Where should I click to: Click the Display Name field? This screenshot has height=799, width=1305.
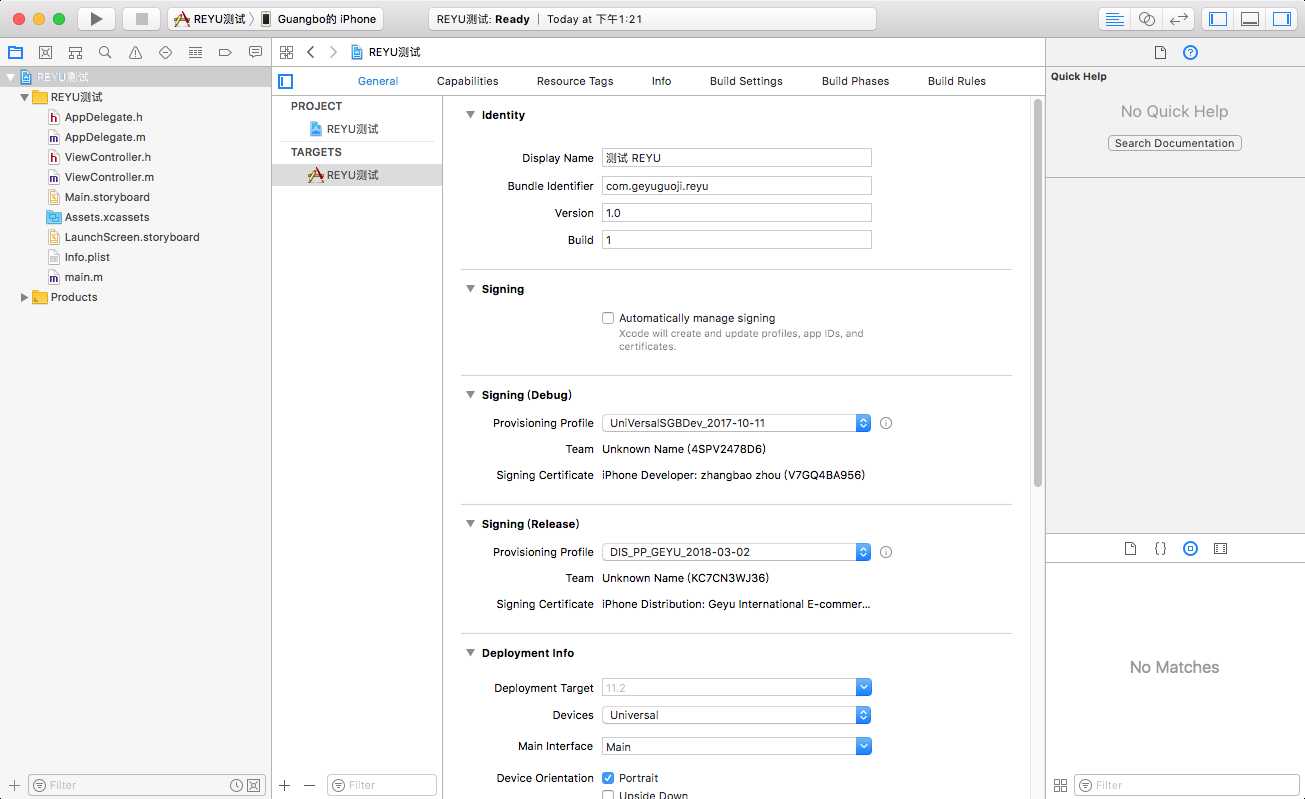(x=737, y=158)
